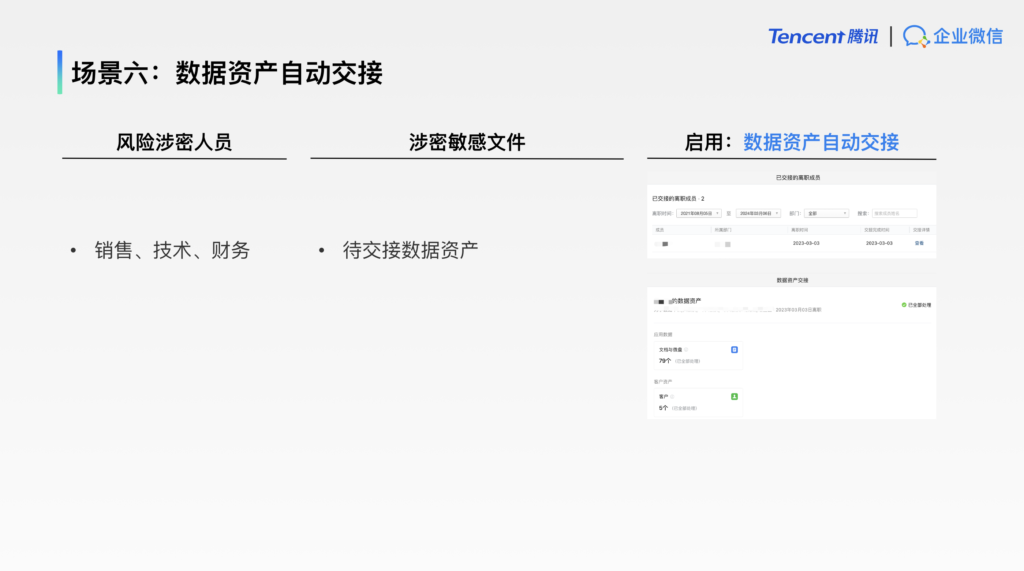Screen dimensions: 1024x571
Task: Click the green 已全部处理 checkmark icon
Action: [904, 305]
